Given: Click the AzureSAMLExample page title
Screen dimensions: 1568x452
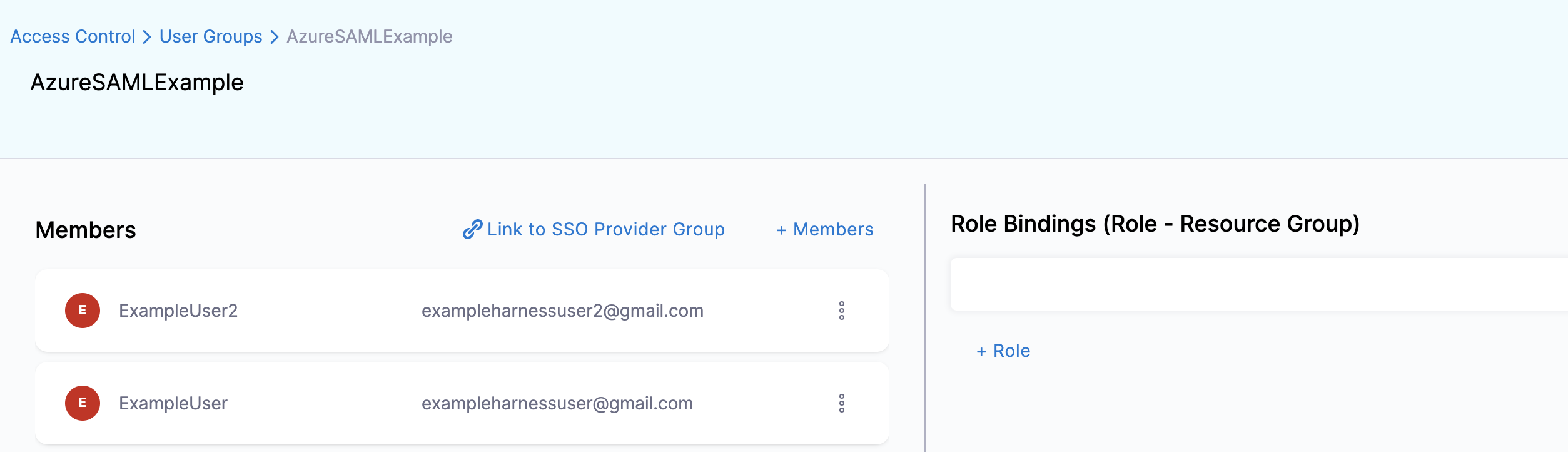Looking at the screenshot, I should pos(137,83).
